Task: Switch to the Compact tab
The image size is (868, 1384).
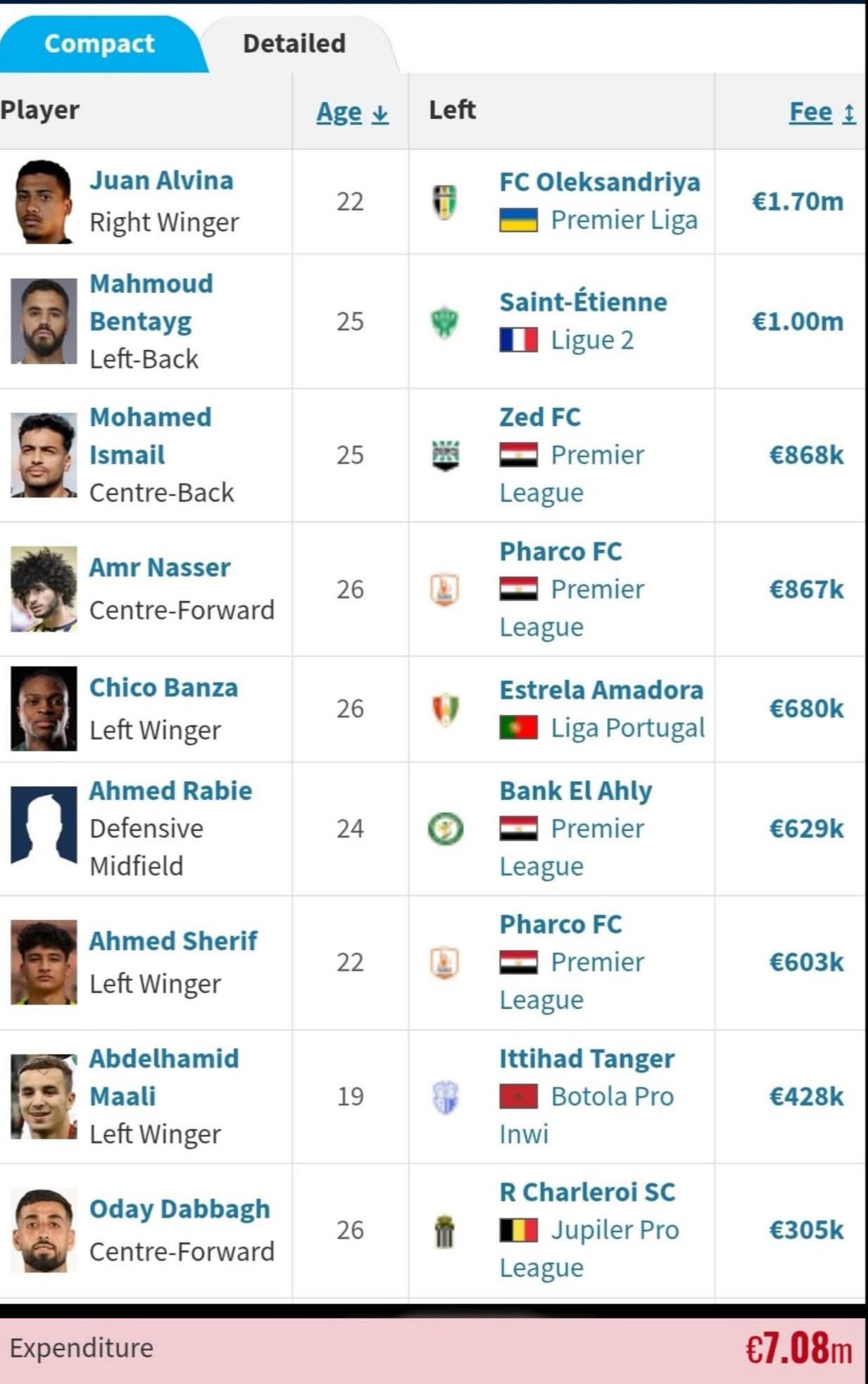Action: click(x=99, y=44)
